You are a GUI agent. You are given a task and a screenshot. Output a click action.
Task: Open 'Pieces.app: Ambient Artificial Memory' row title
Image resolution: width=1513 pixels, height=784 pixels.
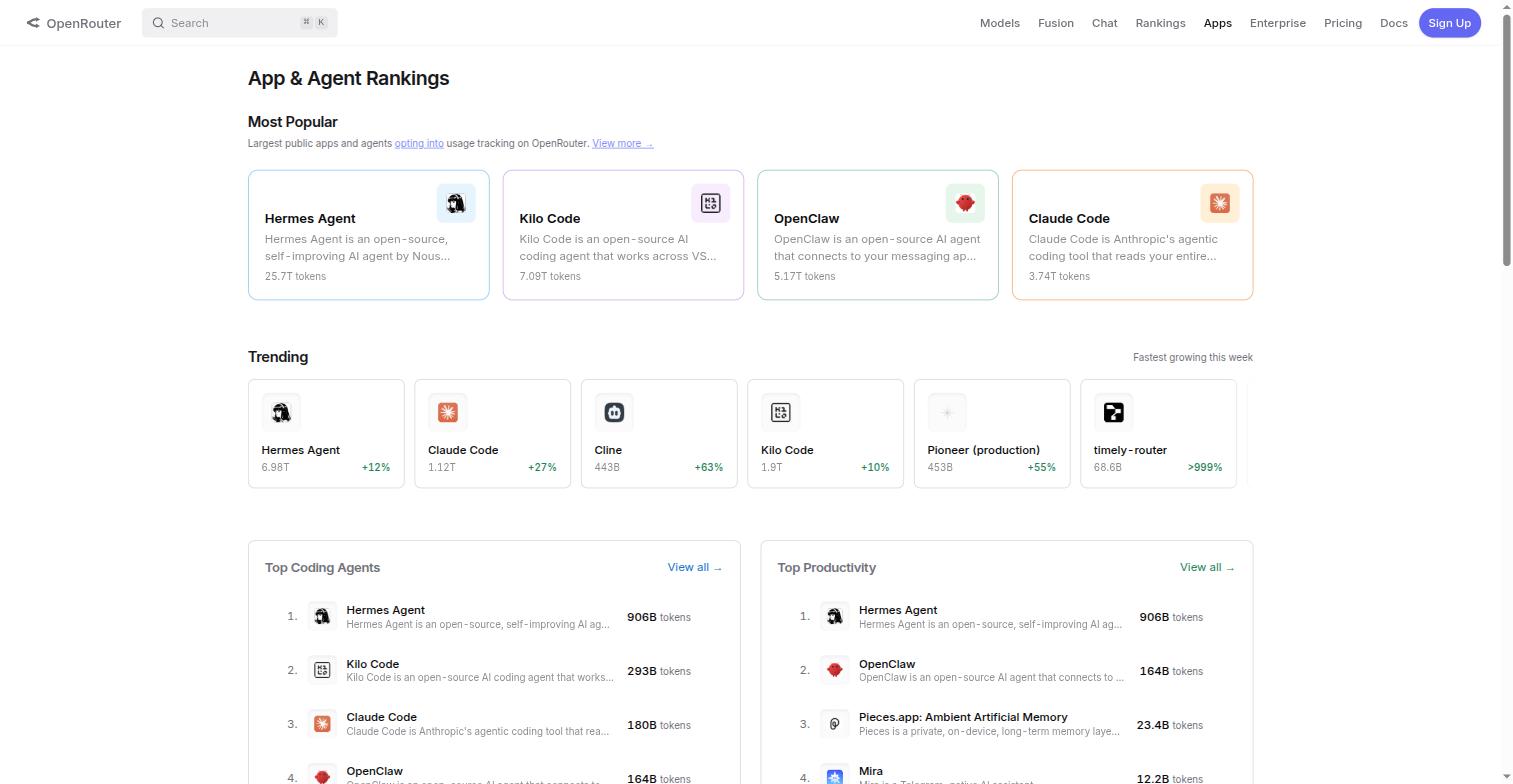tap(963, 717)
